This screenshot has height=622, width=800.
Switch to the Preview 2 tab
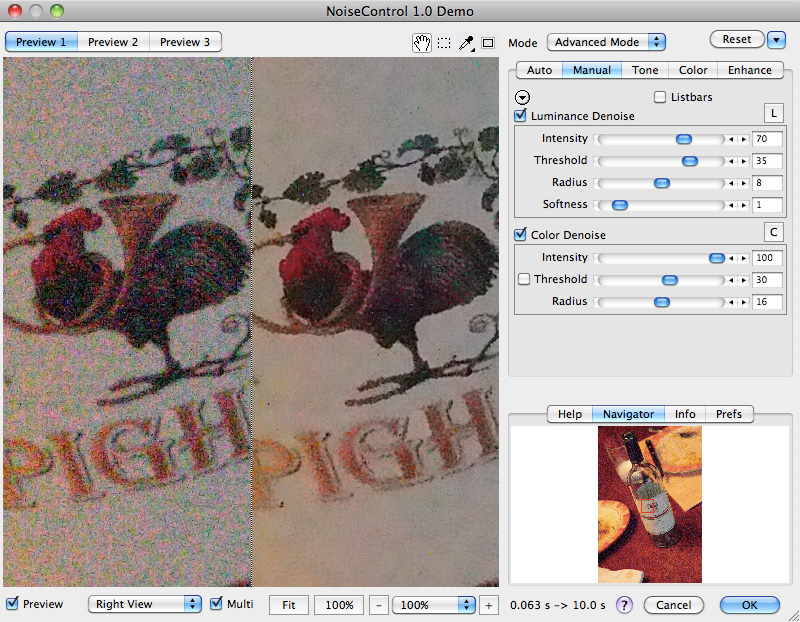113,42
